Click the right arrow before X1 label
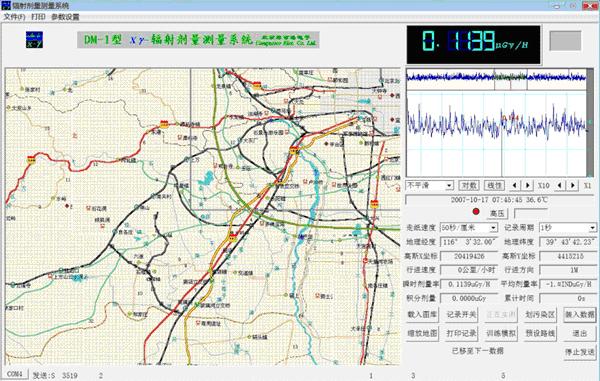This screenshot has width=600, height=381. (x=573, y=186)
